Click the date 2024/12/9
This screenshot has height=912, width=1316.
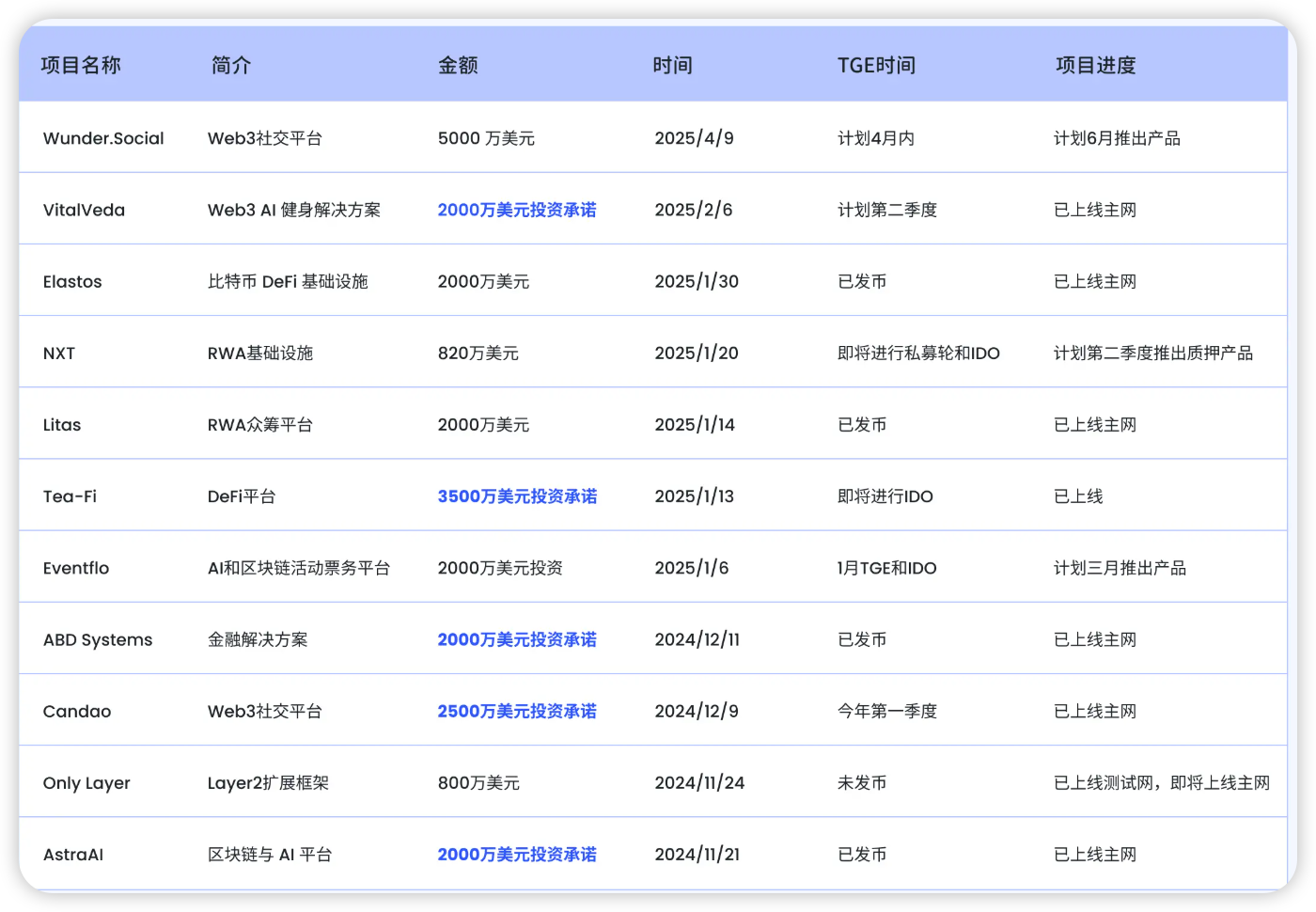click(697, 712)
